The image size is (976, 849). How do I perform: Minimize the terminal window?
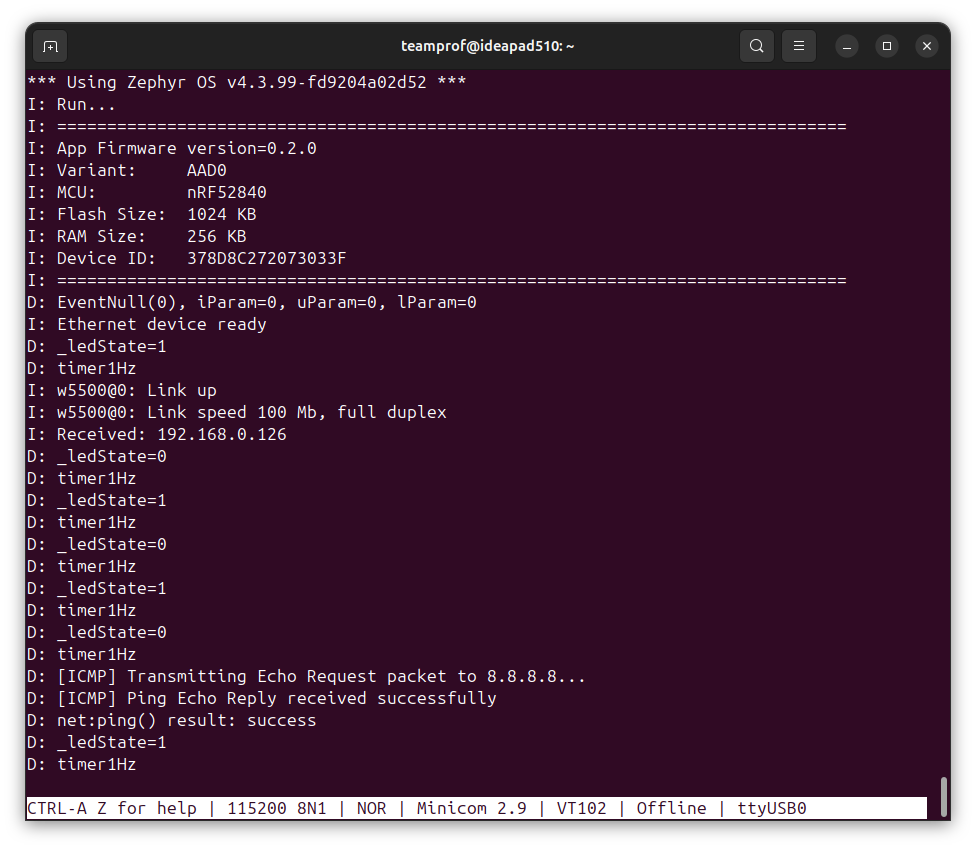coord(847,47)
